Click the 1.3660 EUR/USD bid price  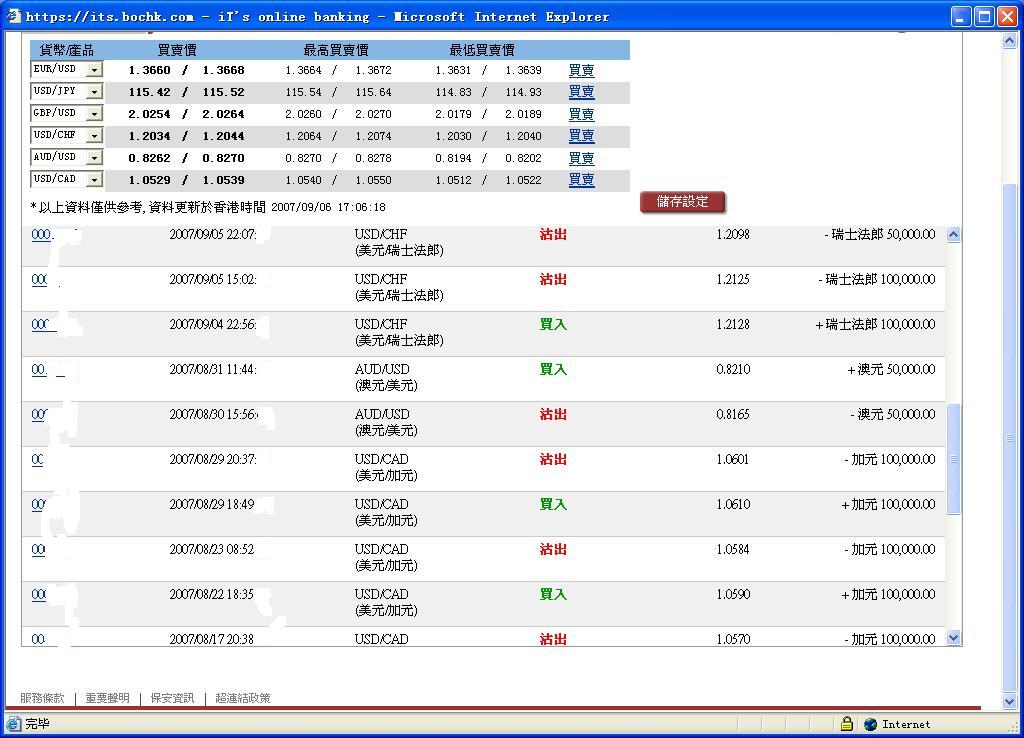pyautogui.click(x=150, y=70)
